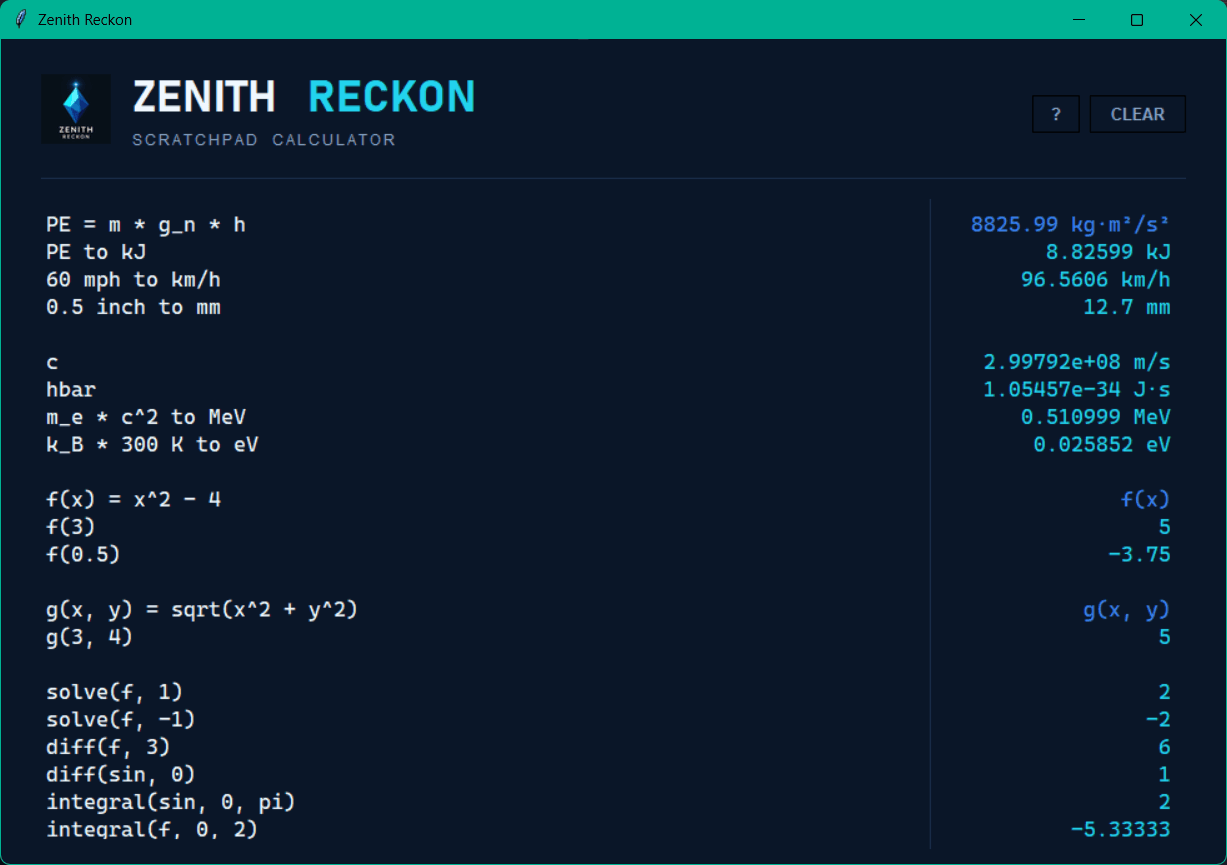Click the definition 'f(x) = x^2 - 4'
The height and width of the screenshot is (865, 1227).
[133, 498]
